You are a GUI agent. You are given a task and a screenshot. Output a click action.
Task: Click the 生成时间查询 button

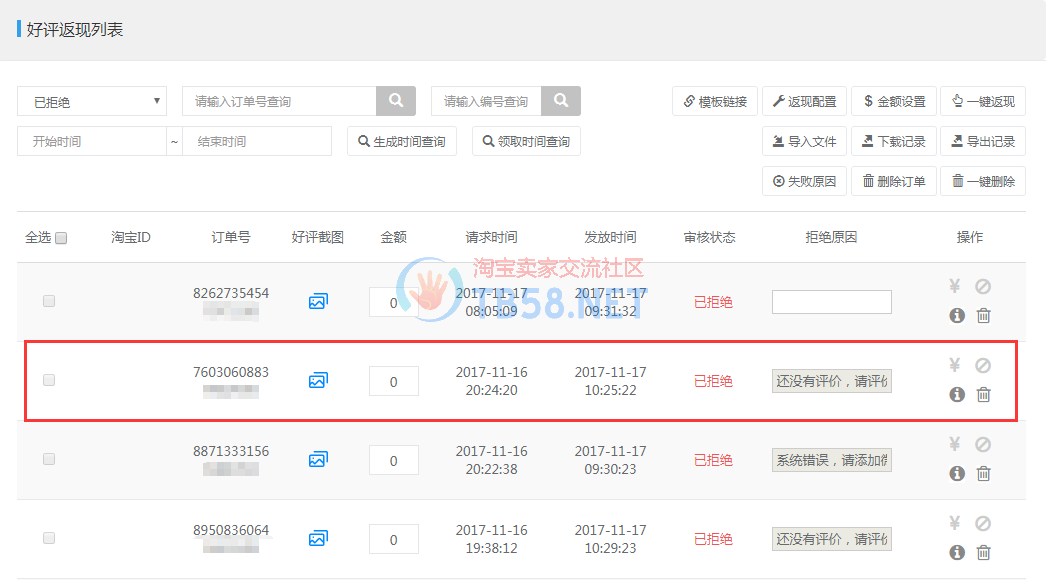pos(402,141)
